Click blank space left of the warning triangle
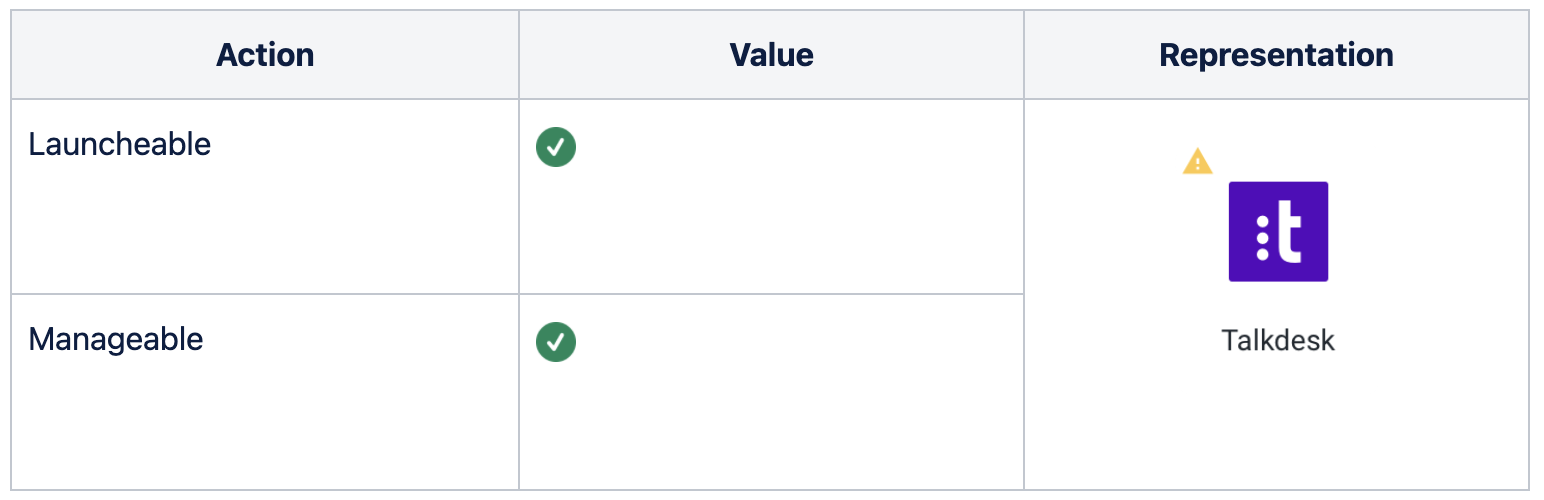1544x500 pixels. point(1100,161)
